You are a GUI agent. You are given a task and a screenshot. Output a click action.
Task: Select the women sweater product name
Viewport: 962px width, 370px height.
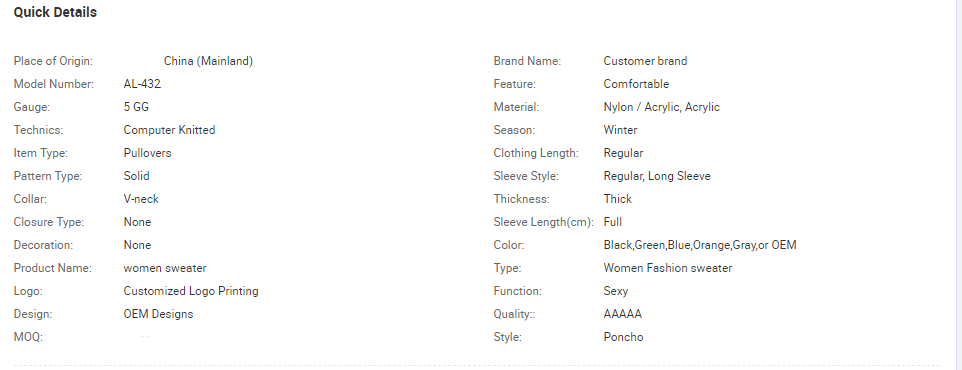point(165,268)
